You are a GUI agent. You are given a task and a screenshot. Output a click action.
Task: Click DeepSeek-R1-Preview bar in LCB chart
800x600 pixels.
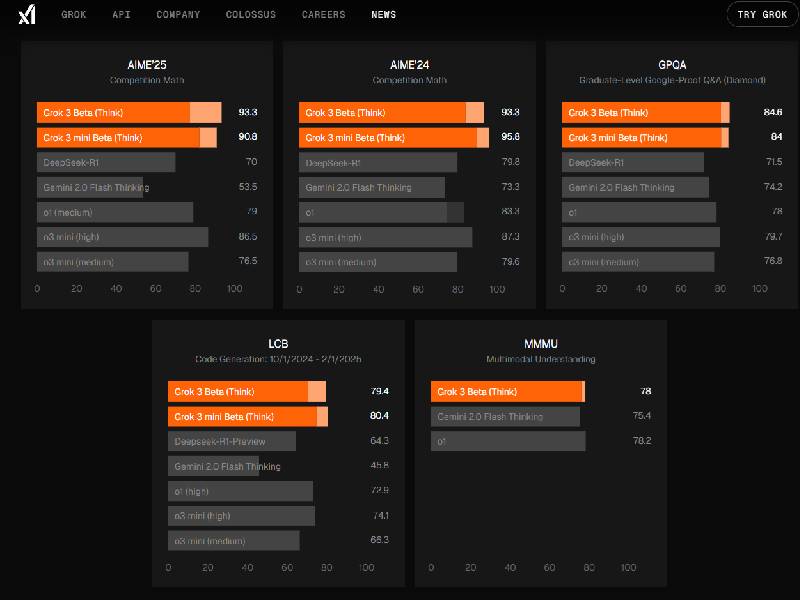[231, 441]
